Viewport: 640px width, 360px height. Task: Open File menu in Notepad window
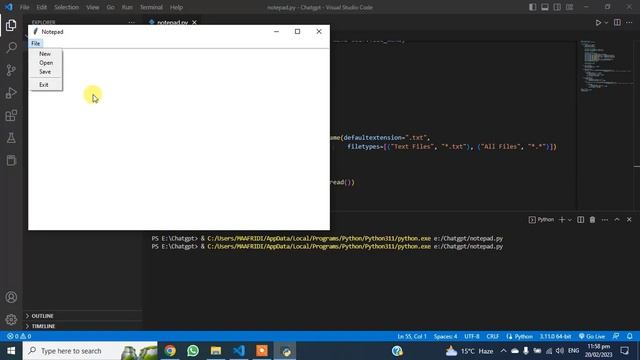point(36,43)
